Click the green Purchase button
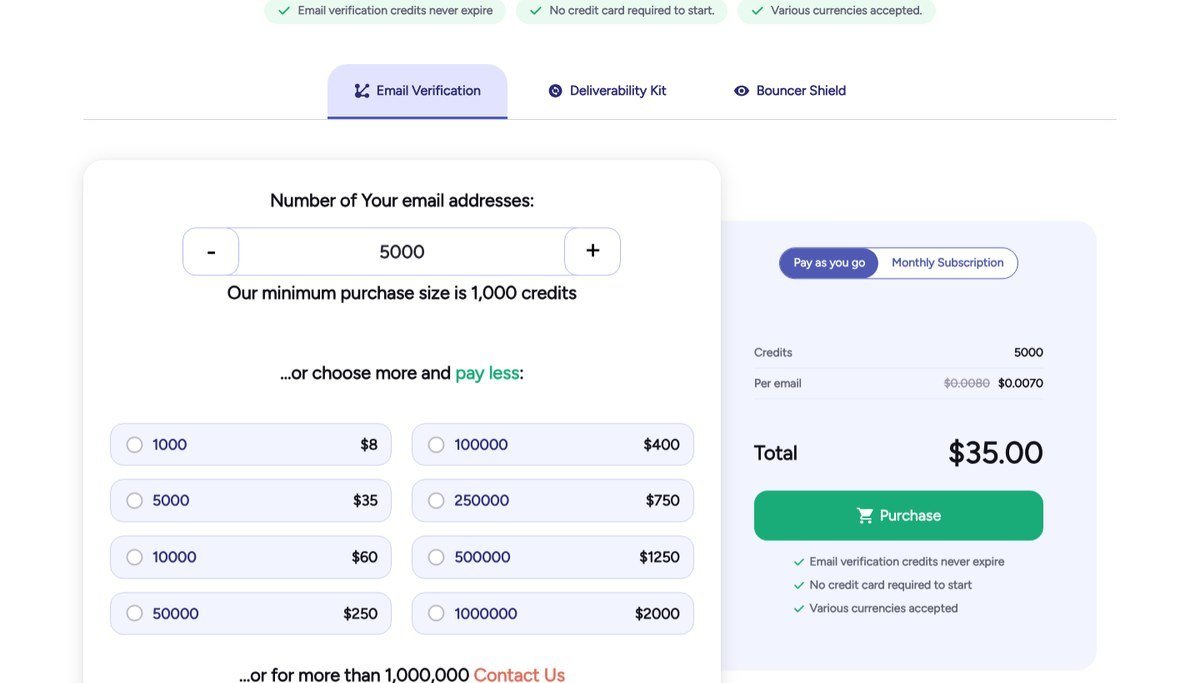1200x683 pixels. [x=898, y=516]
